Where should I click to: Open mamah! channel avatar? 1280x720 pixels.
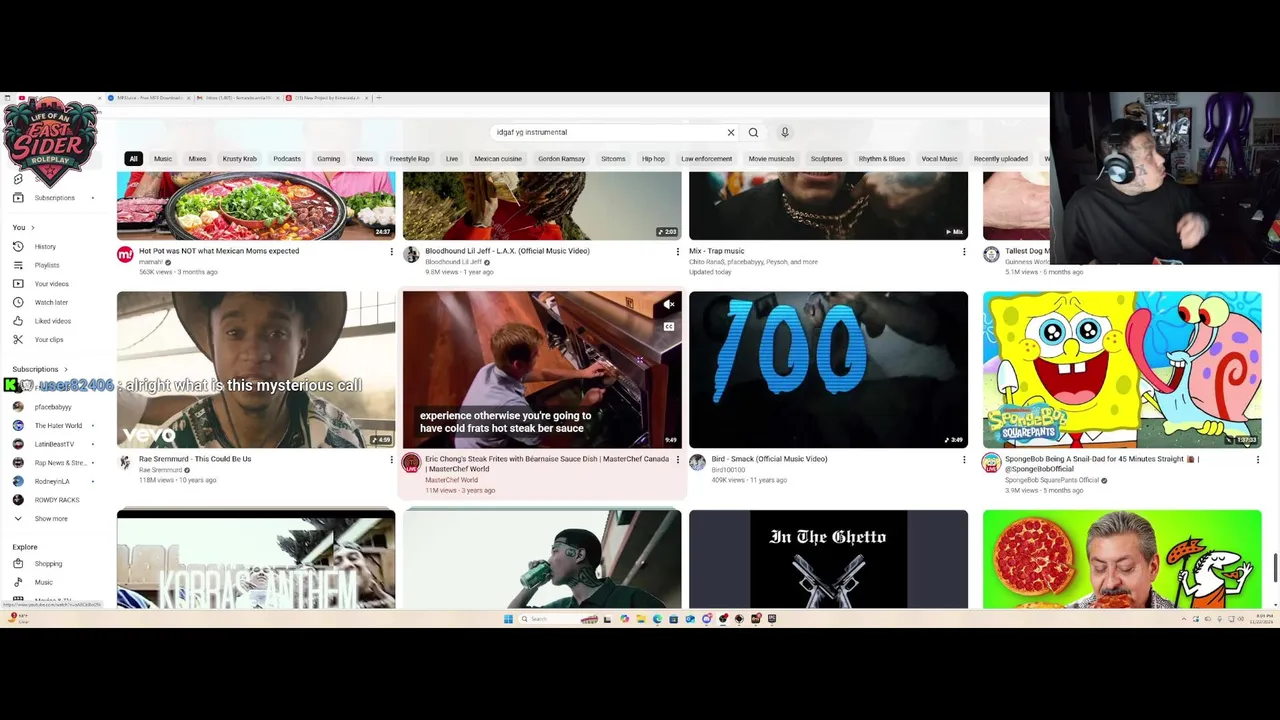(125, 255)
